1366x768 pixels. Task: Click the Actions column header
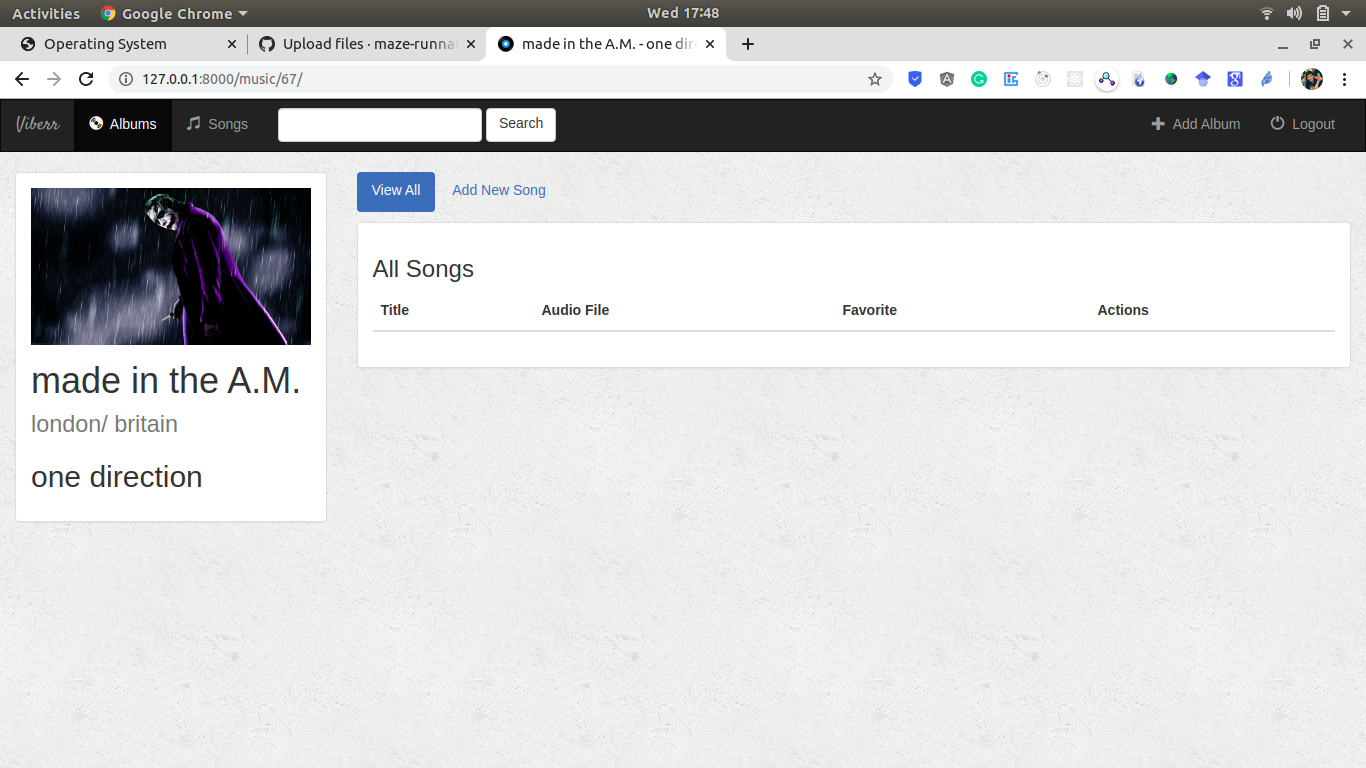pos(1123,310)
